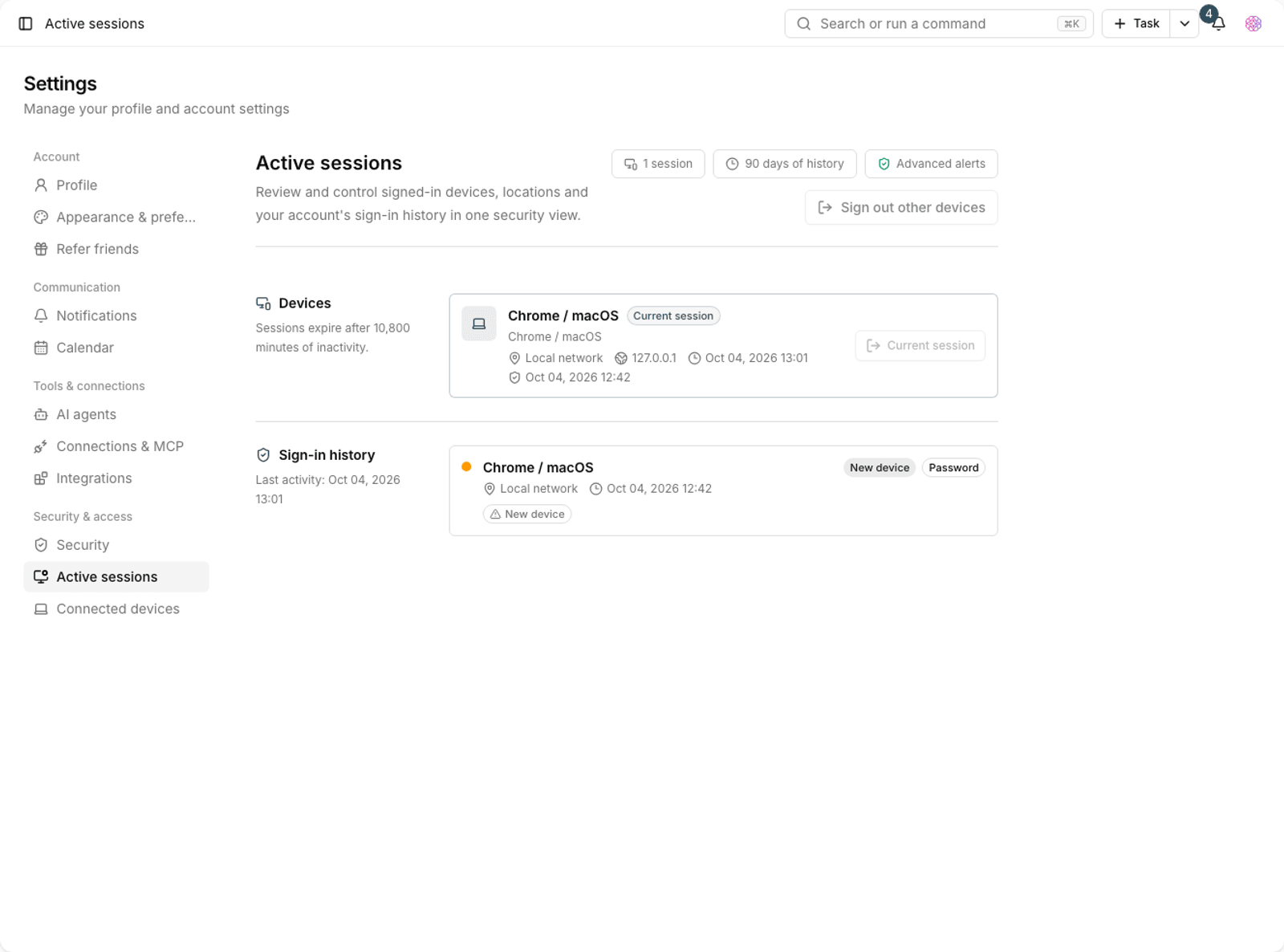Click the Calendar sidebar icon

[x=41, y=348]
